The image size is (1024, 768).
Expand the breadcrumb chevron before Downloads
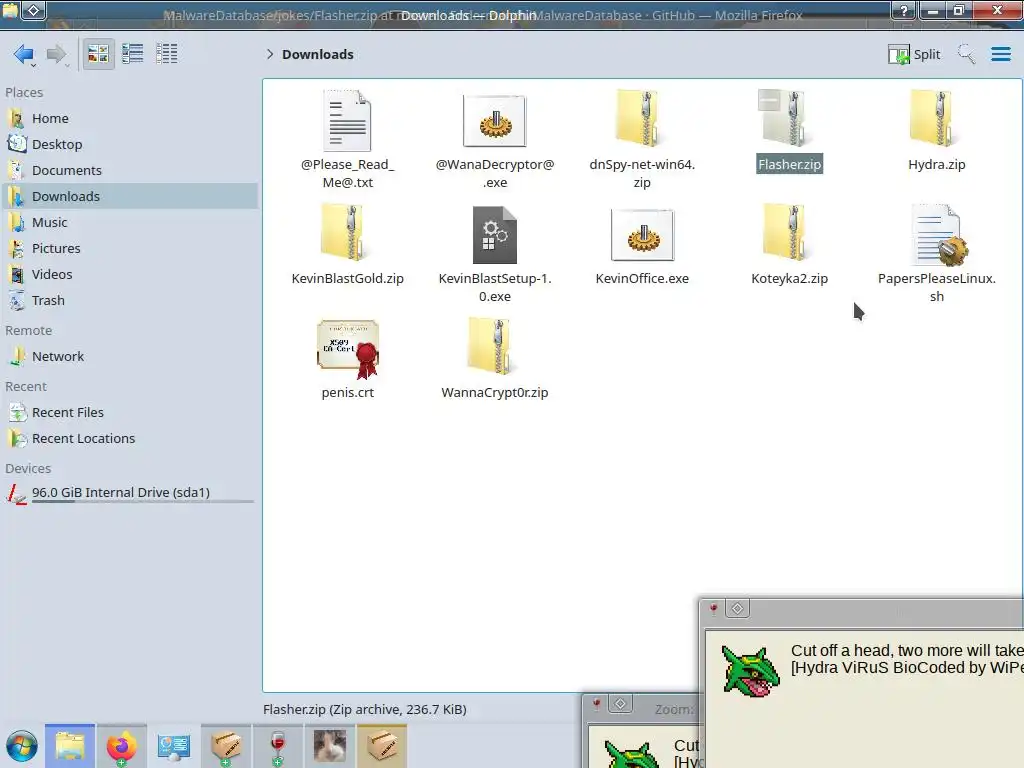point(270,54)
